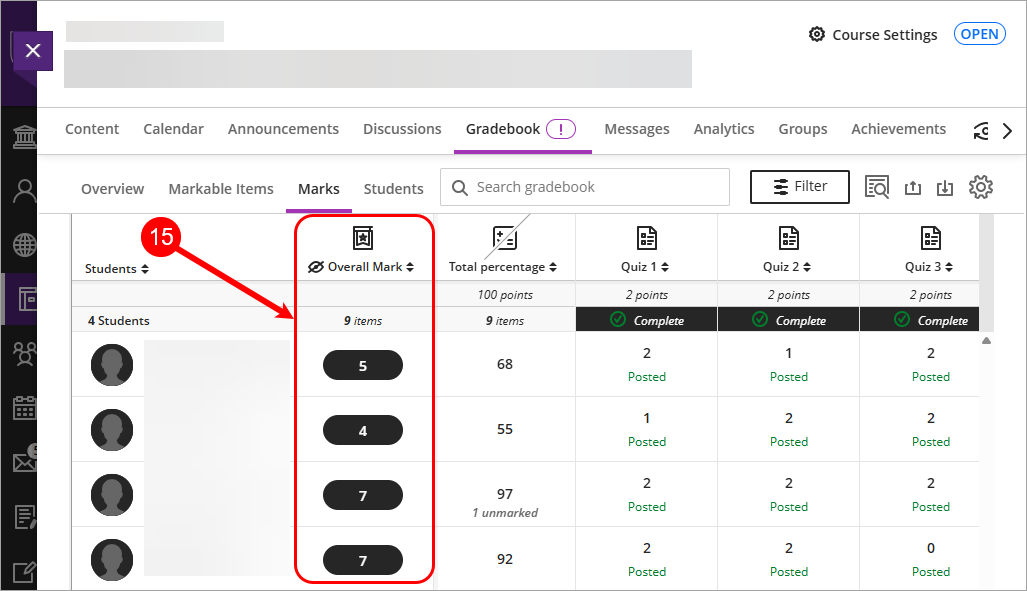Toggle Overall Mark hidden eye icon
Viewport: 1027px width, 591px height.
(x=316, y=267)
